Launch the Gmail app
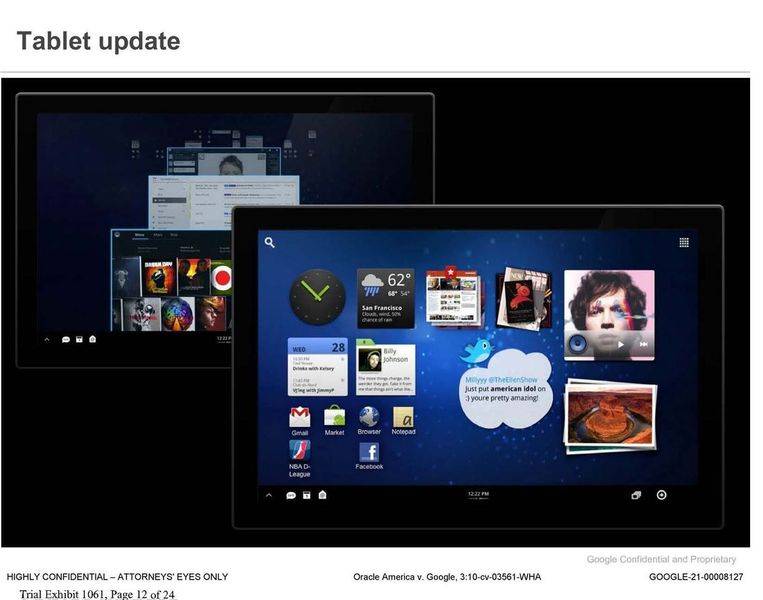The height and width of the screenshot is (600, 763). (x=300, y=417)
